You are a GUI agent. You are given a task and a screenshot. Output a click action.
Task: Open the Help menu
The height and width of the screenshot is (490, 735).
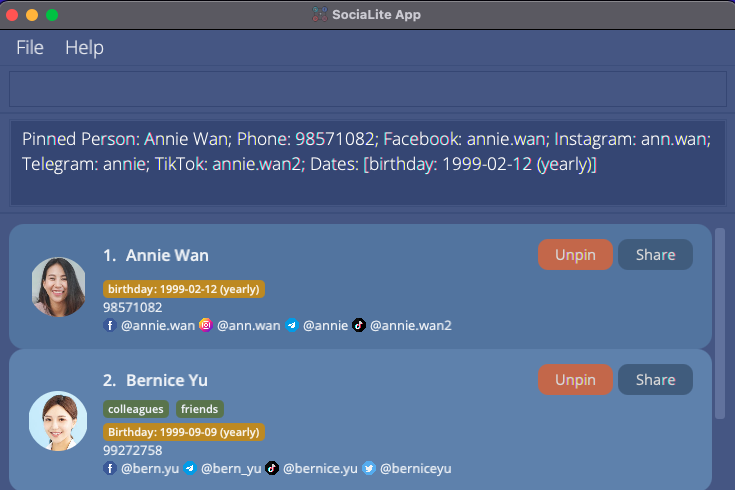[84, 48]
